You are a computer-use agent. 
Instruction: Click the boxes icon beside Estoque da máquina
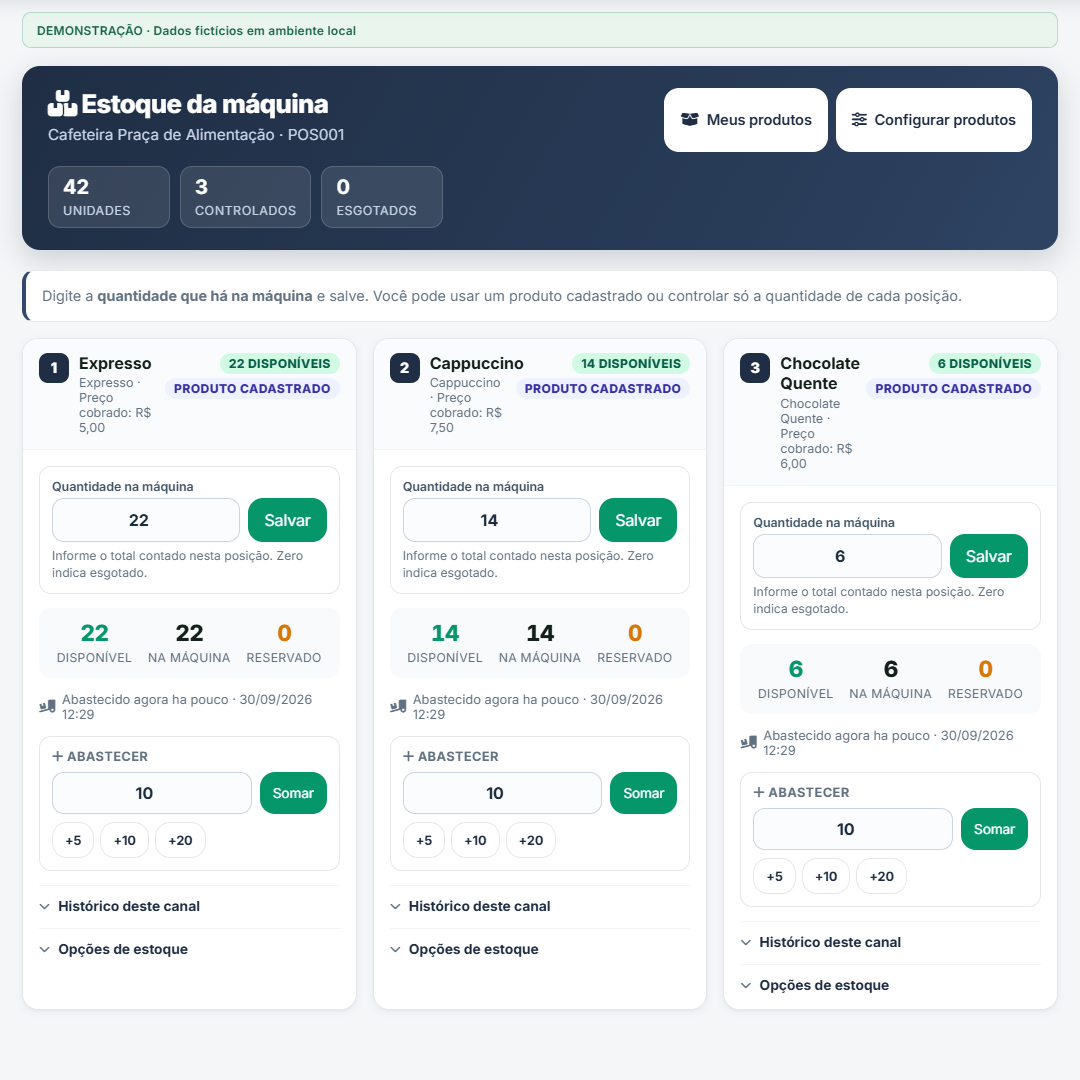point(62,104)
